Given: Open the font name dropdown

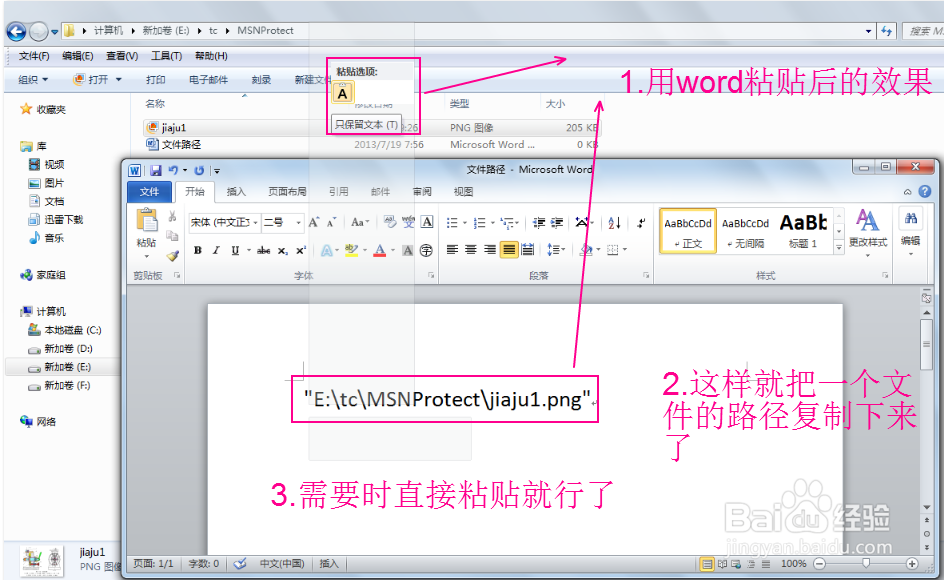Looking at the screenshot, I should click(255, 222).
